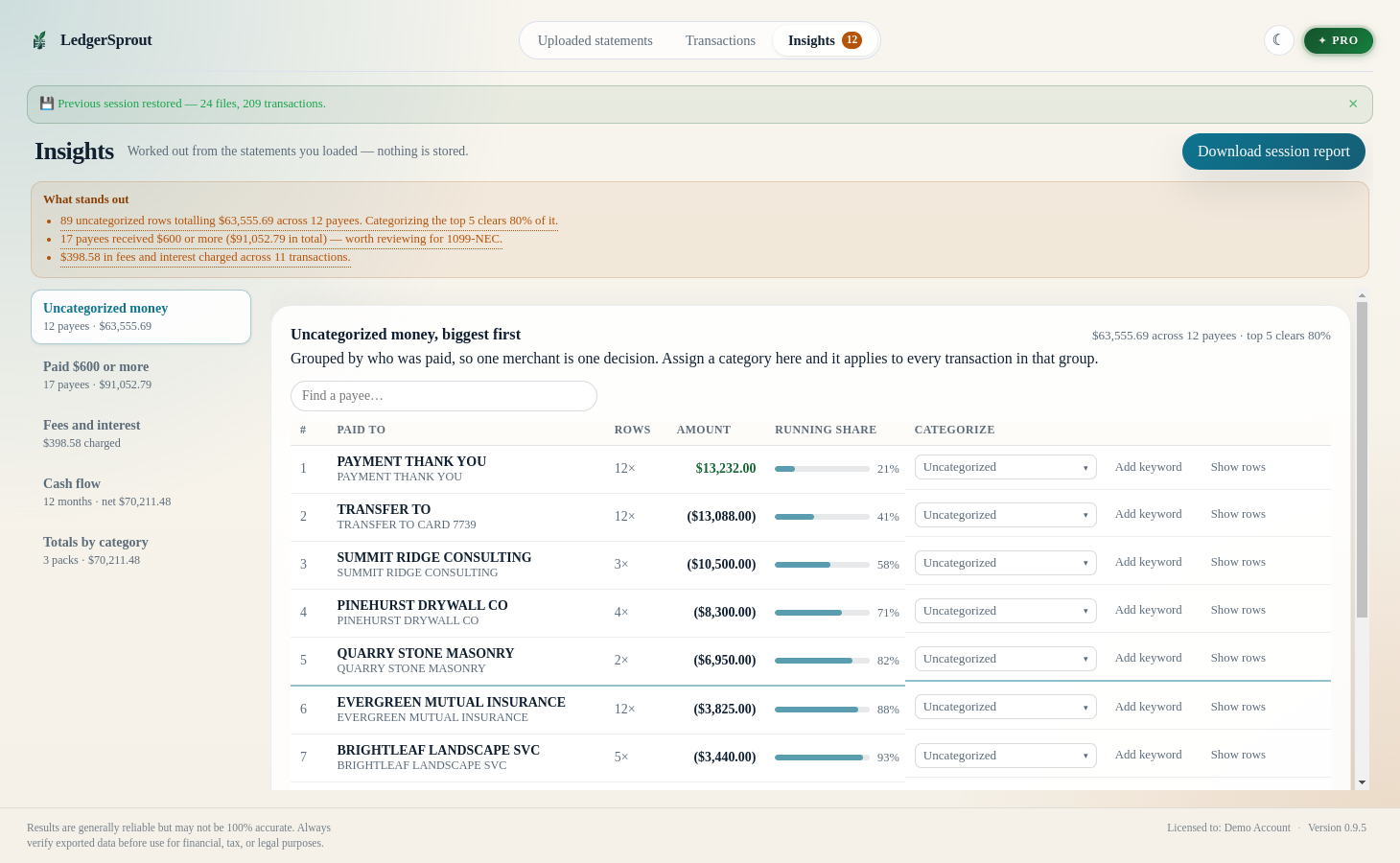Add keyword for TRANSFER TO row
Screen dimensions: 1400x863
click(1148, 514)
